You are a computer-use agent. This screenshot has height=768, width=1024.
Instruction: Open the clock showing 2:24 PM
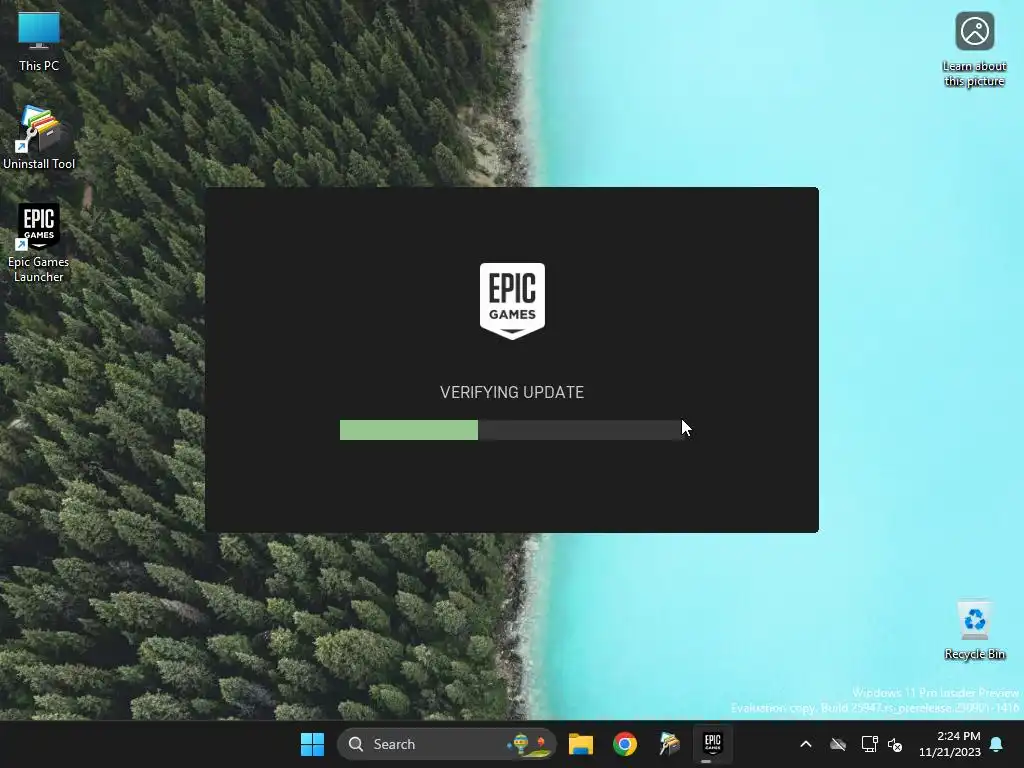pos(950,744)
